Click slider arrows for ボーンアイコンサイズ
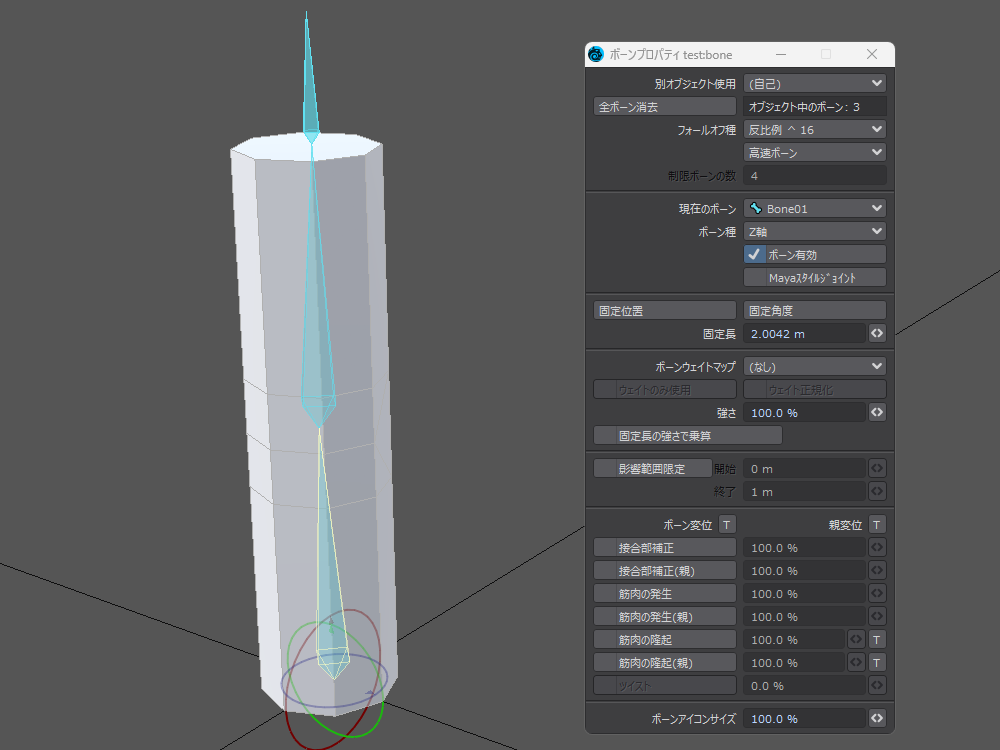This screenshot has height=750, width=1000. (x=877, y=719)
